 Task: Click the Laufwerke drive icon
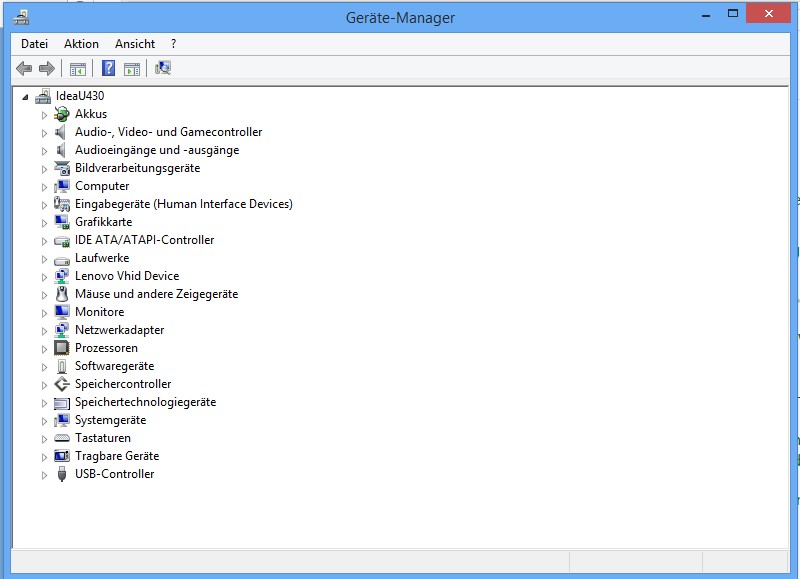pyautogui.click(x=62, y=259)
